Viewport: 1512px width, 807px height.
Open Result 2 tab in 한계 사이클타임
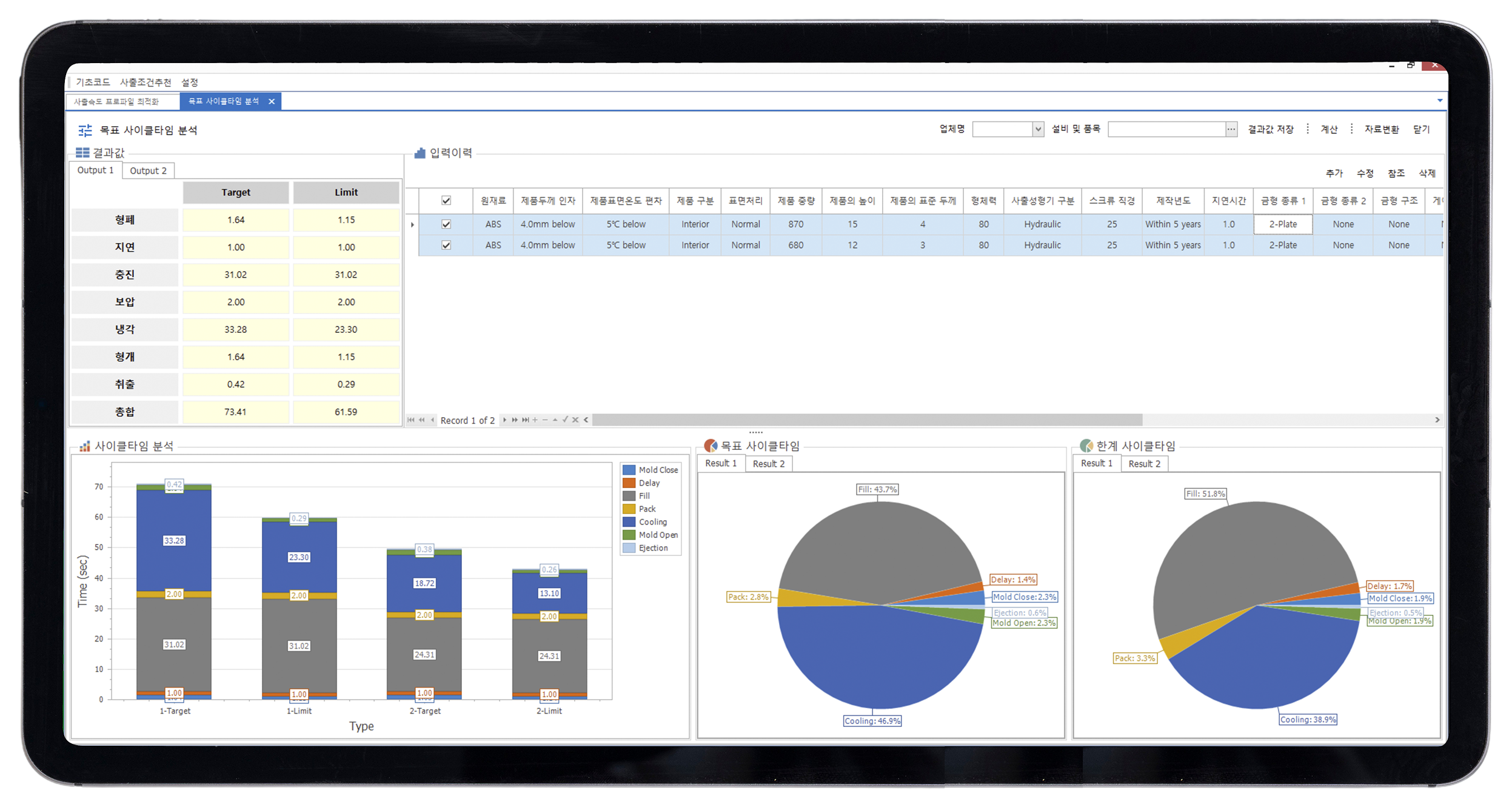(x=1144, y=464)
